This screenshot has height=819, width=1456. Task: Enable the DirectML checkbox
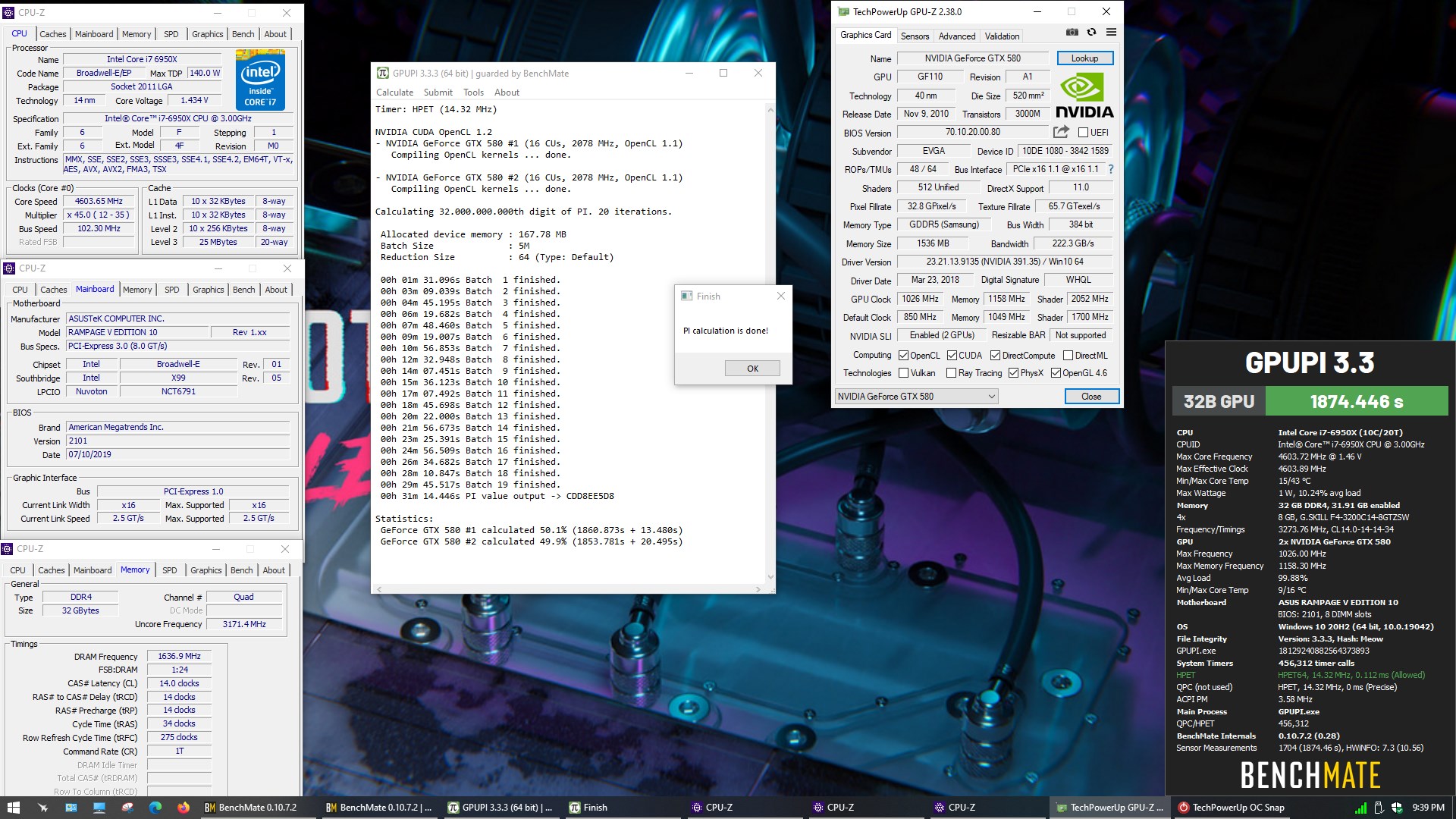pyautogui.click(x=1068, y=355)
